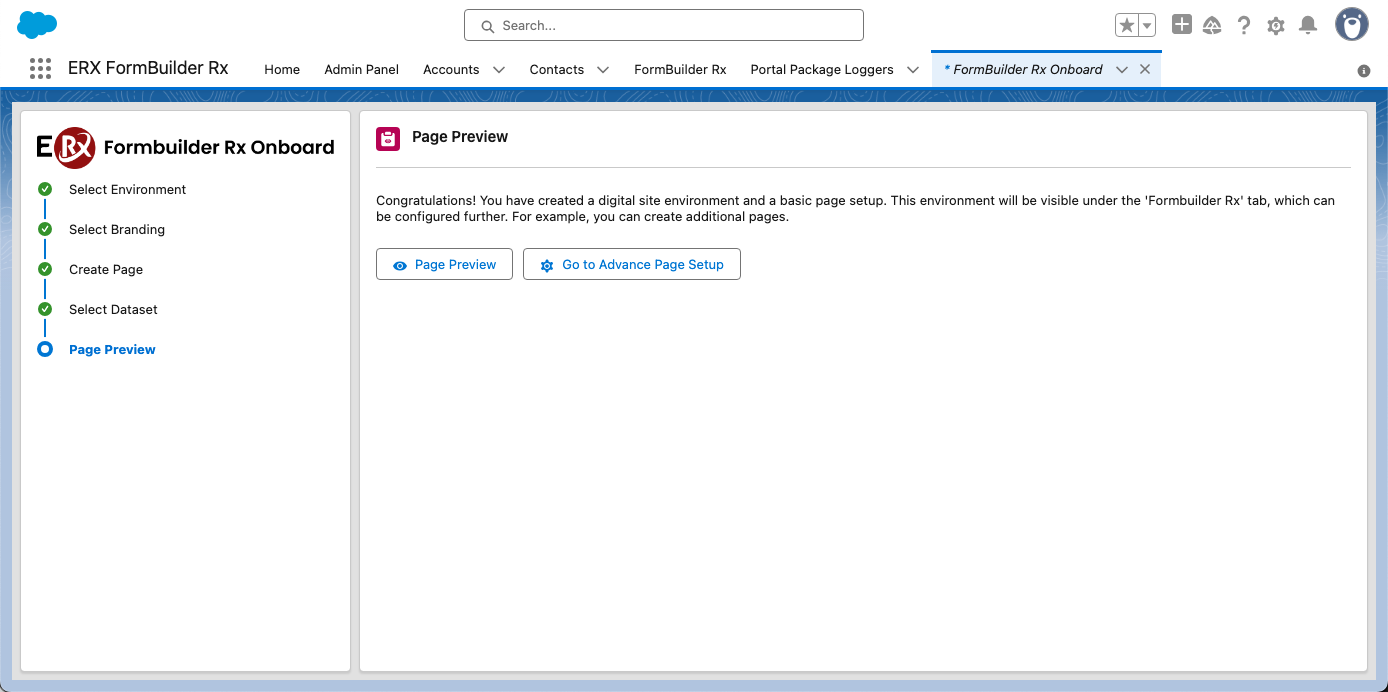The width and height of the screenshot is (1388, 692).
Task: Click the Page Preview button
Action: pos(444,265)
